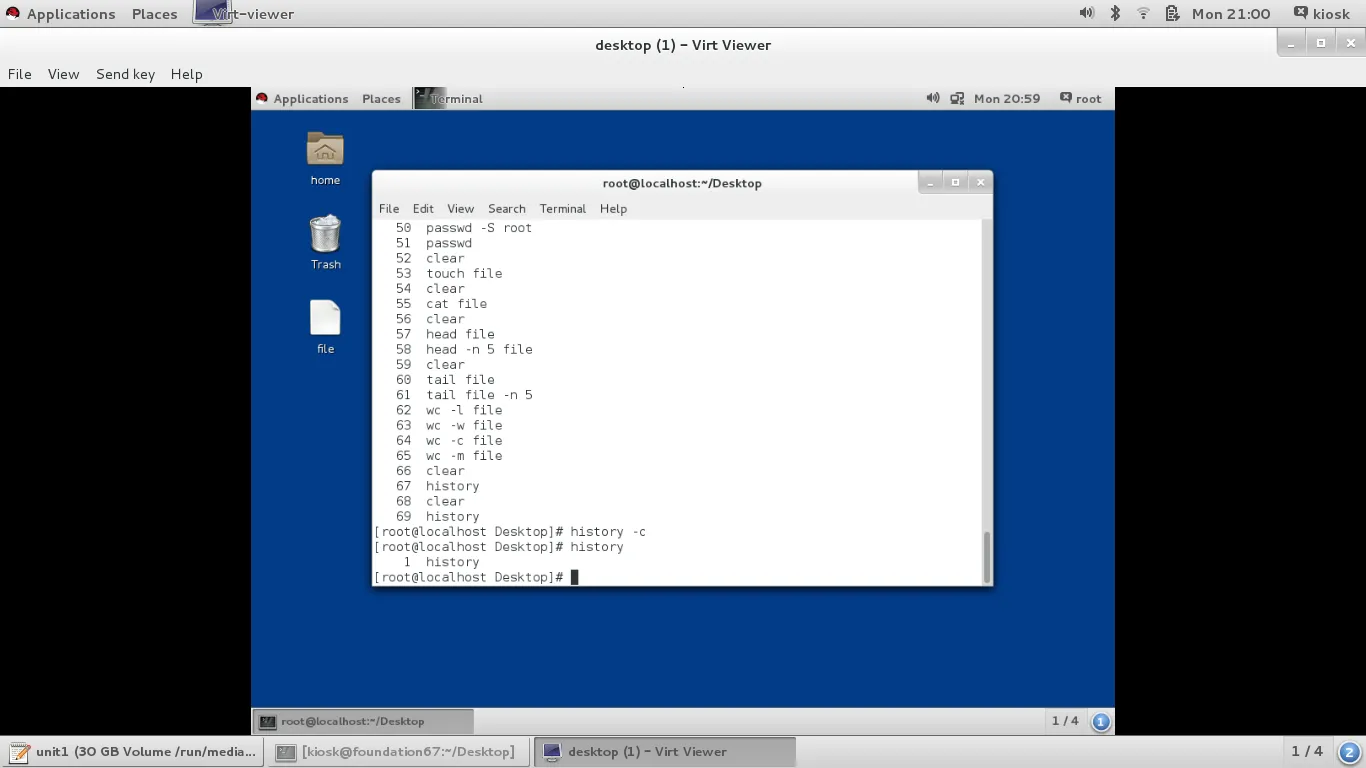Viewport: 1366px width, 768px height.
Task: Open the terminal Edit menu
Action: click(423, 208)
